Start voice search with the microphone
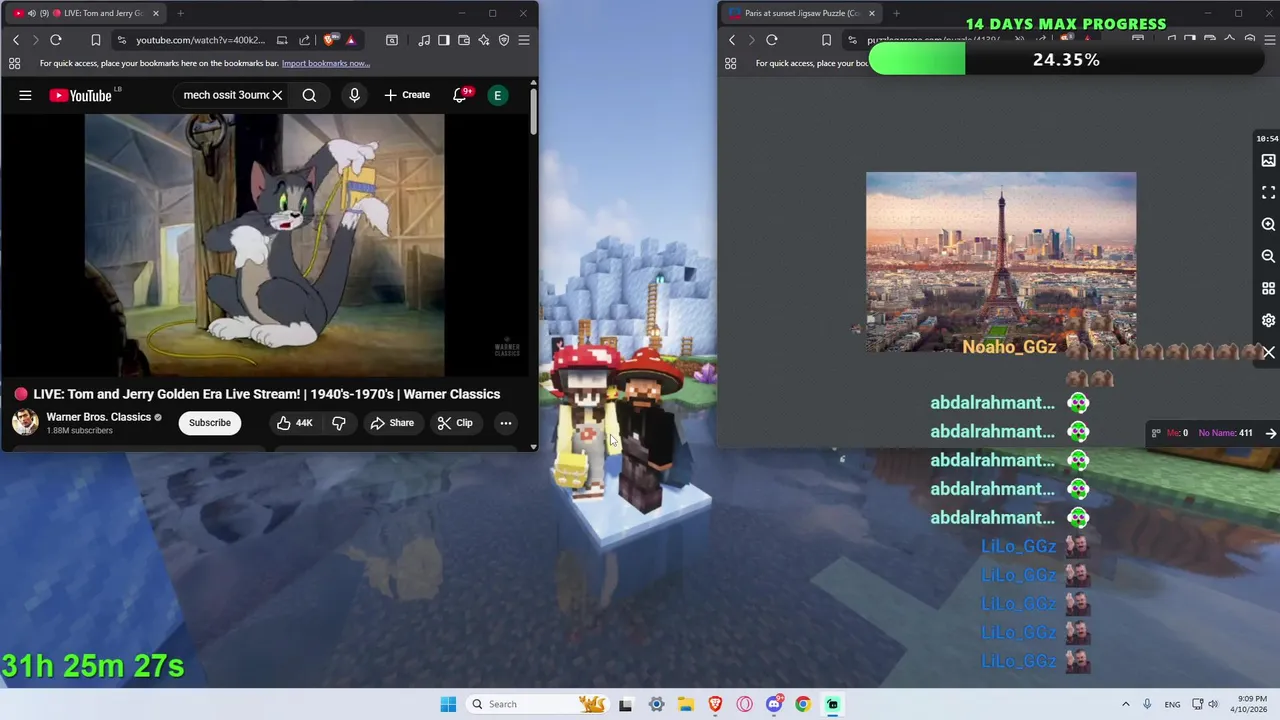This screenshot has height=720, width=1280. [x=354, y=95]
